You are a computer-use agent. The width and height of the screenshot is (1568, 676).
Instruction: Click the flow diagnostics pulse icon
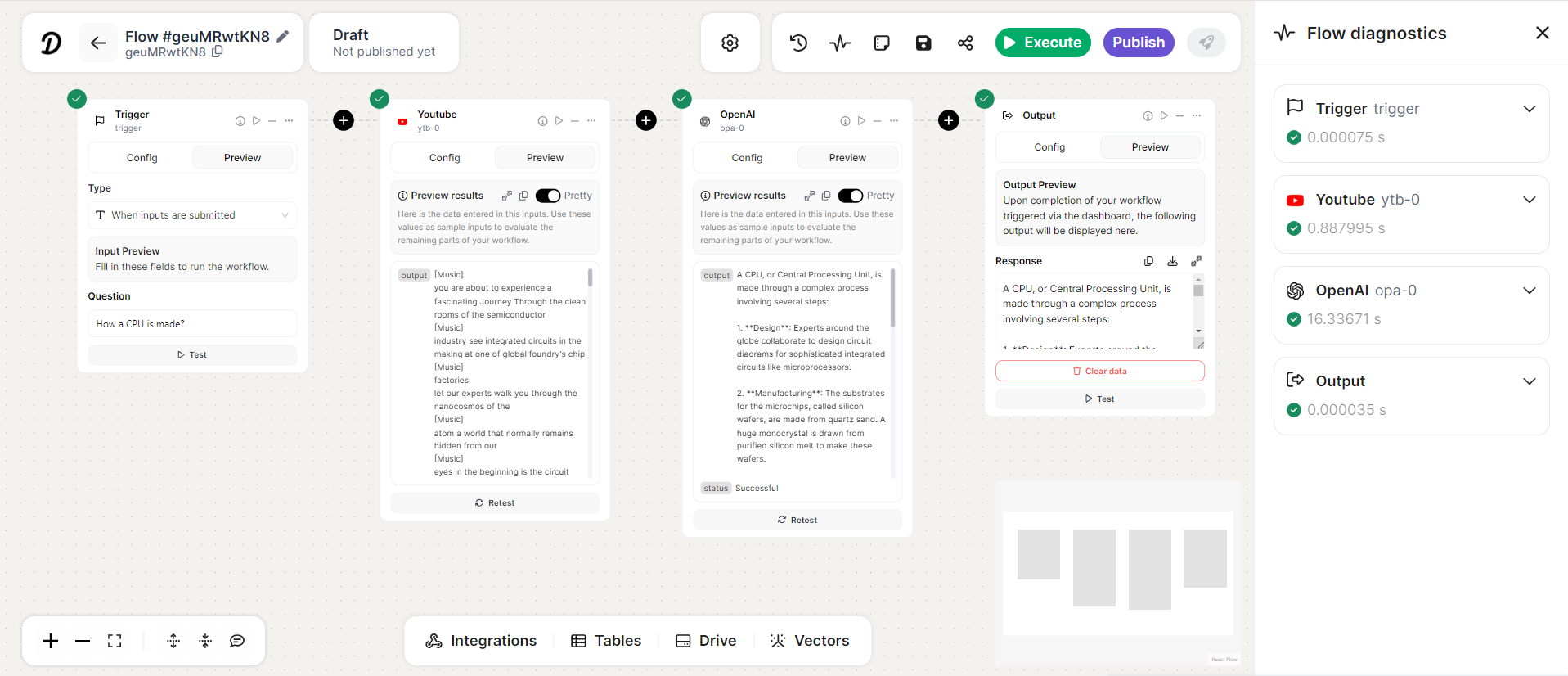coord(840,43)
